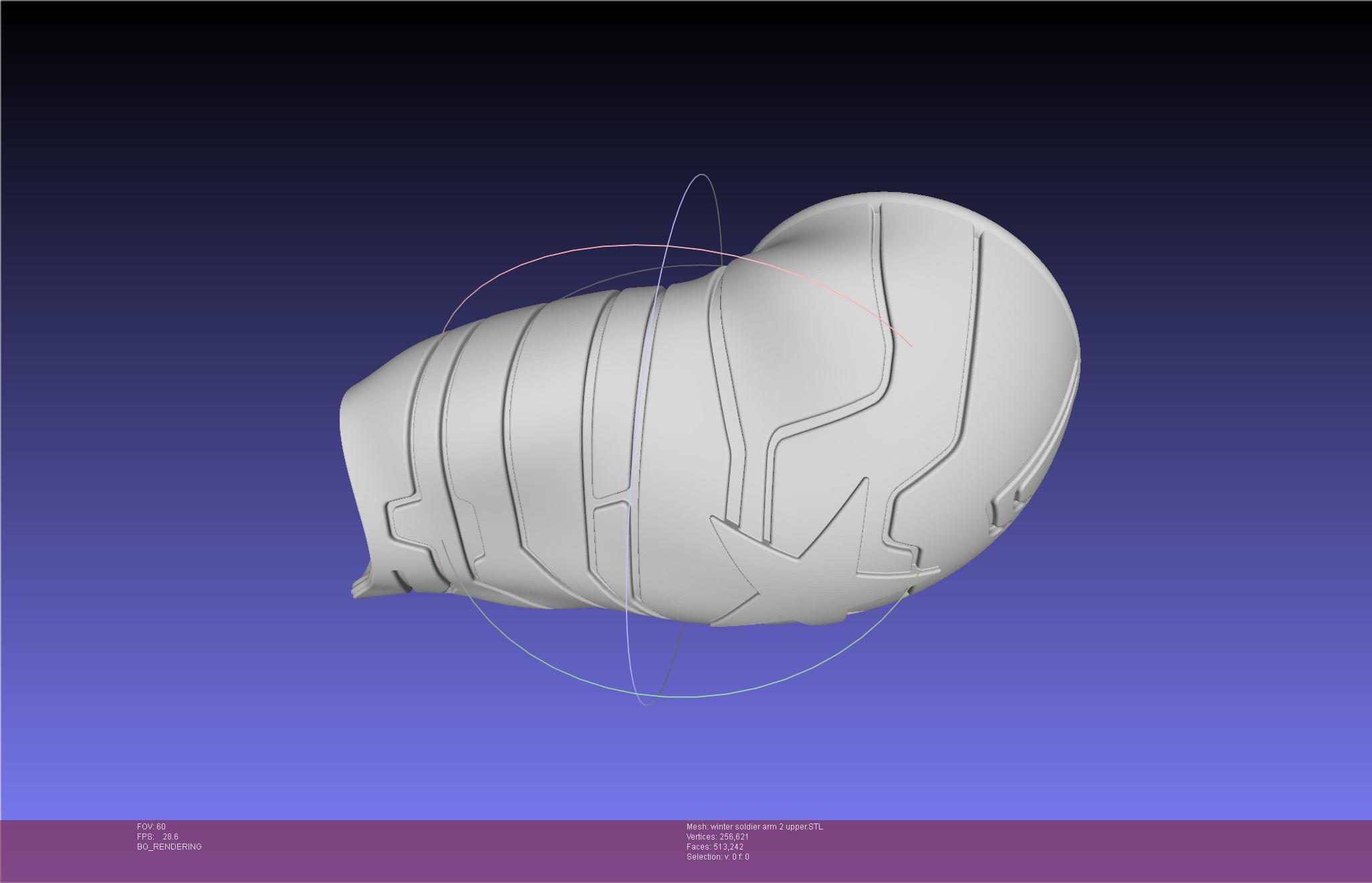This screenshot has width=1372, height=883.
Task: Click the BO_RENDERING status text
Action: pyautogui.click(x=169, y=847)
